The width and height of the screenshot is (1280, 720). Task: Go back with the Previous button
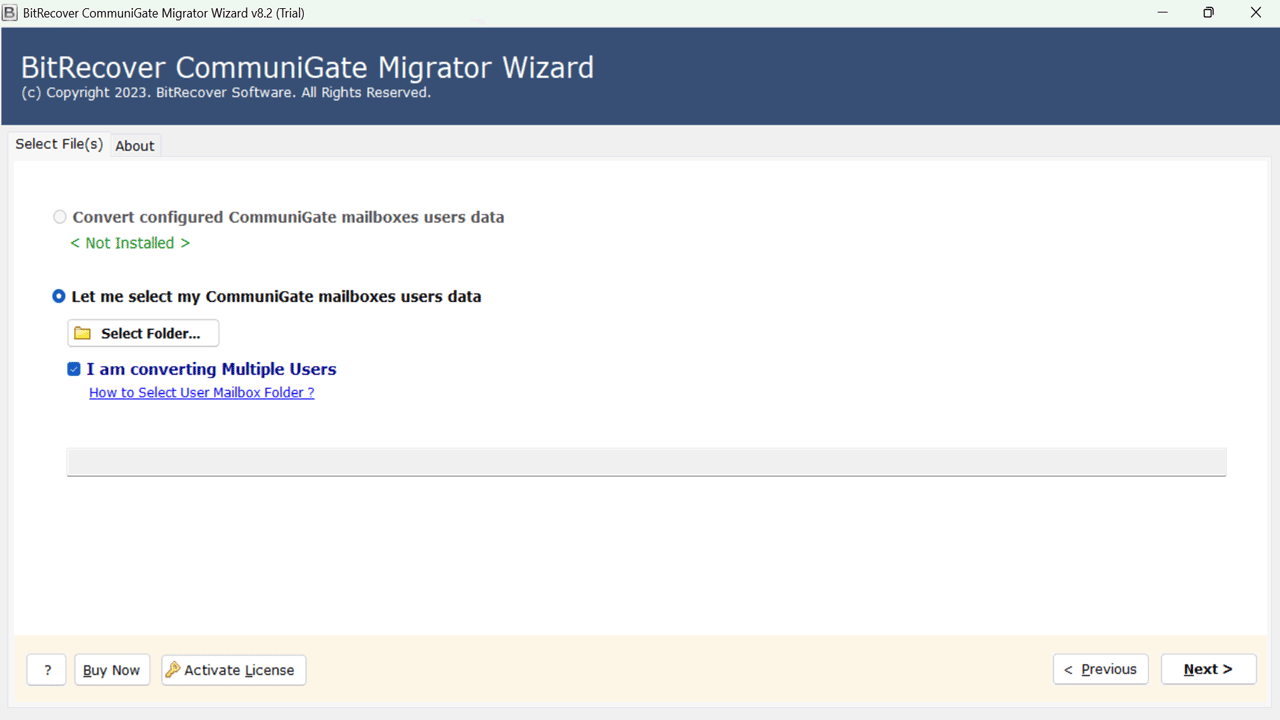(1101, 669)
